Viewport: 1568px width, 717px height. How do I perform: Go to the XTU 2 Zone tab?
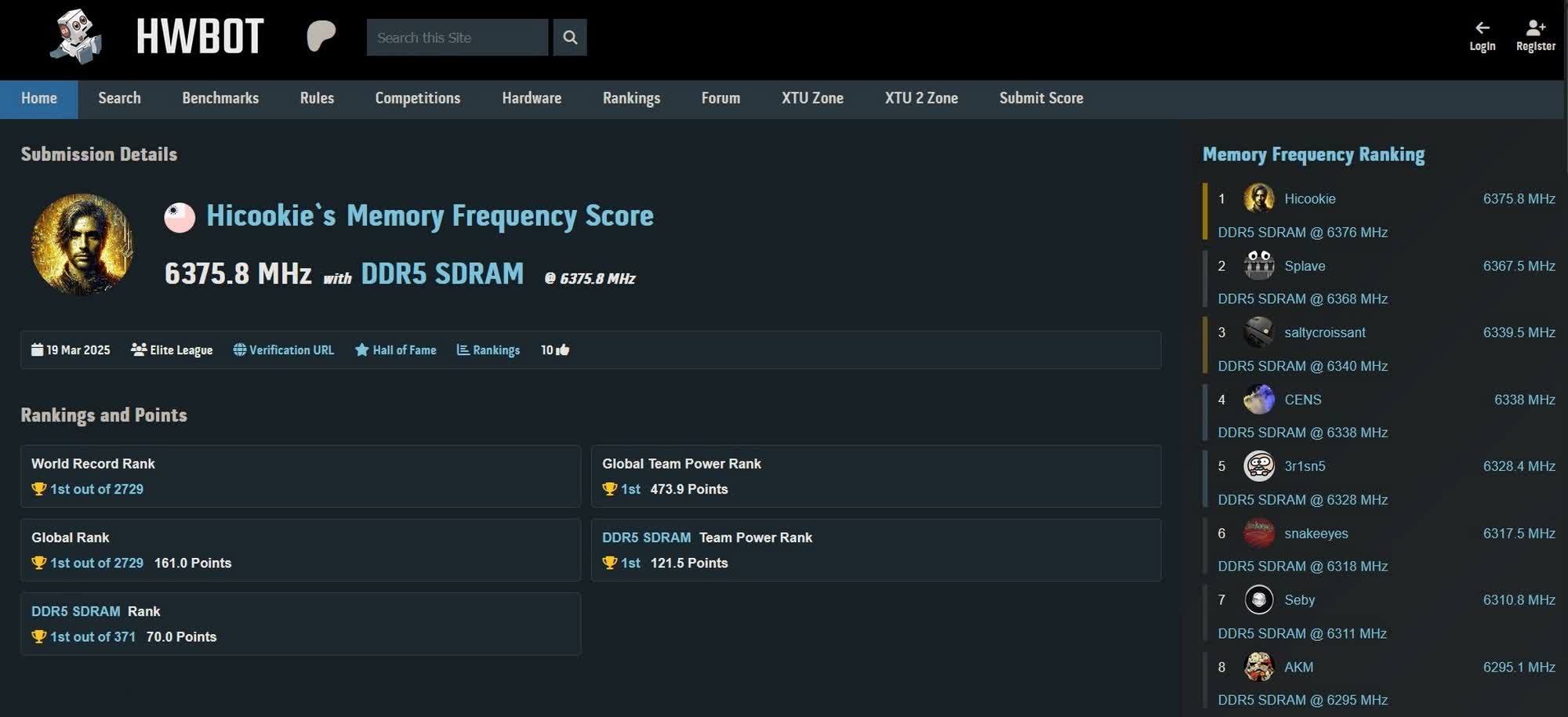pyautogui.click(x=921, y=99)
